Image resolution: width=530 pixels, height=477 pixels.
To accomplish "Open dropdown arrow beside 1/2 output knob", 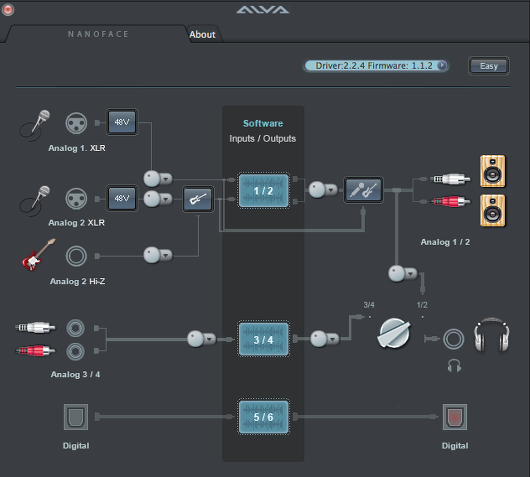I will pyautogui.click(x=332, y=190).
